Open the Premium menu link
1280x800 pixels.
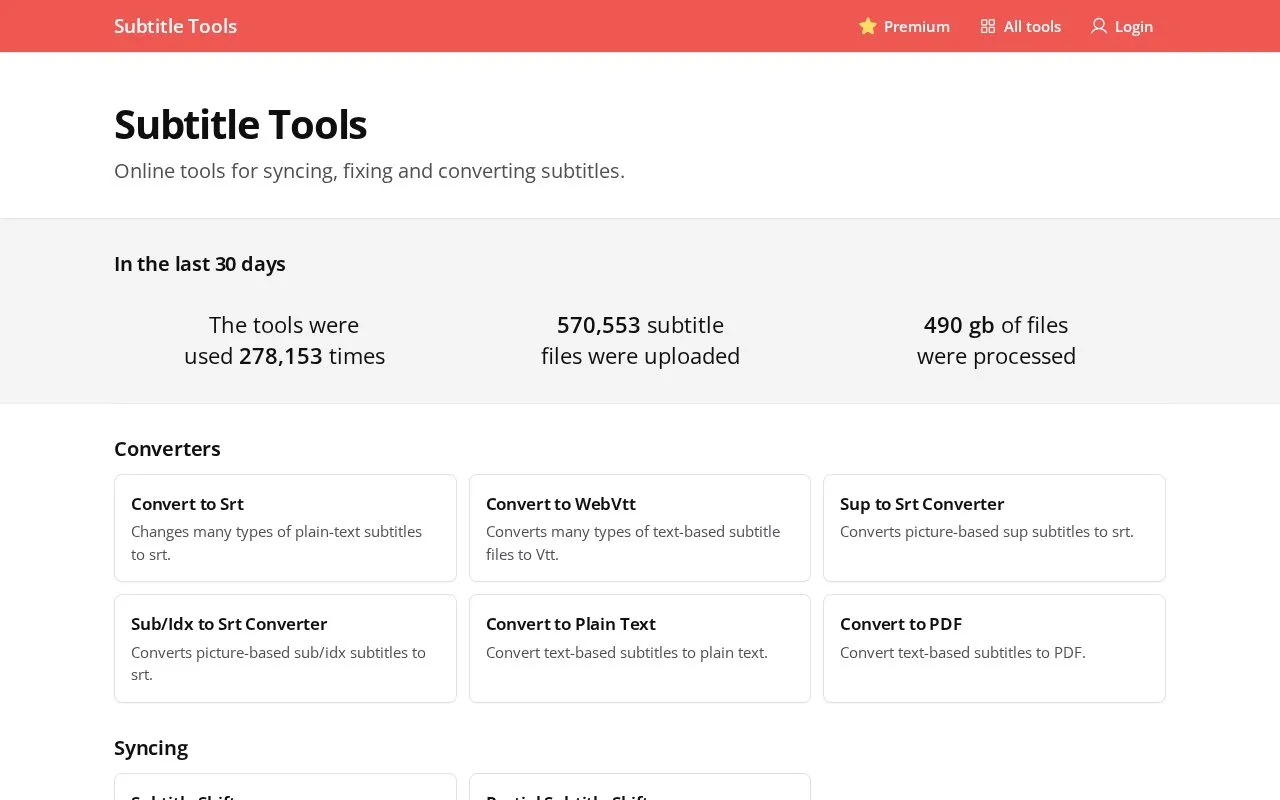click(904, 26)
